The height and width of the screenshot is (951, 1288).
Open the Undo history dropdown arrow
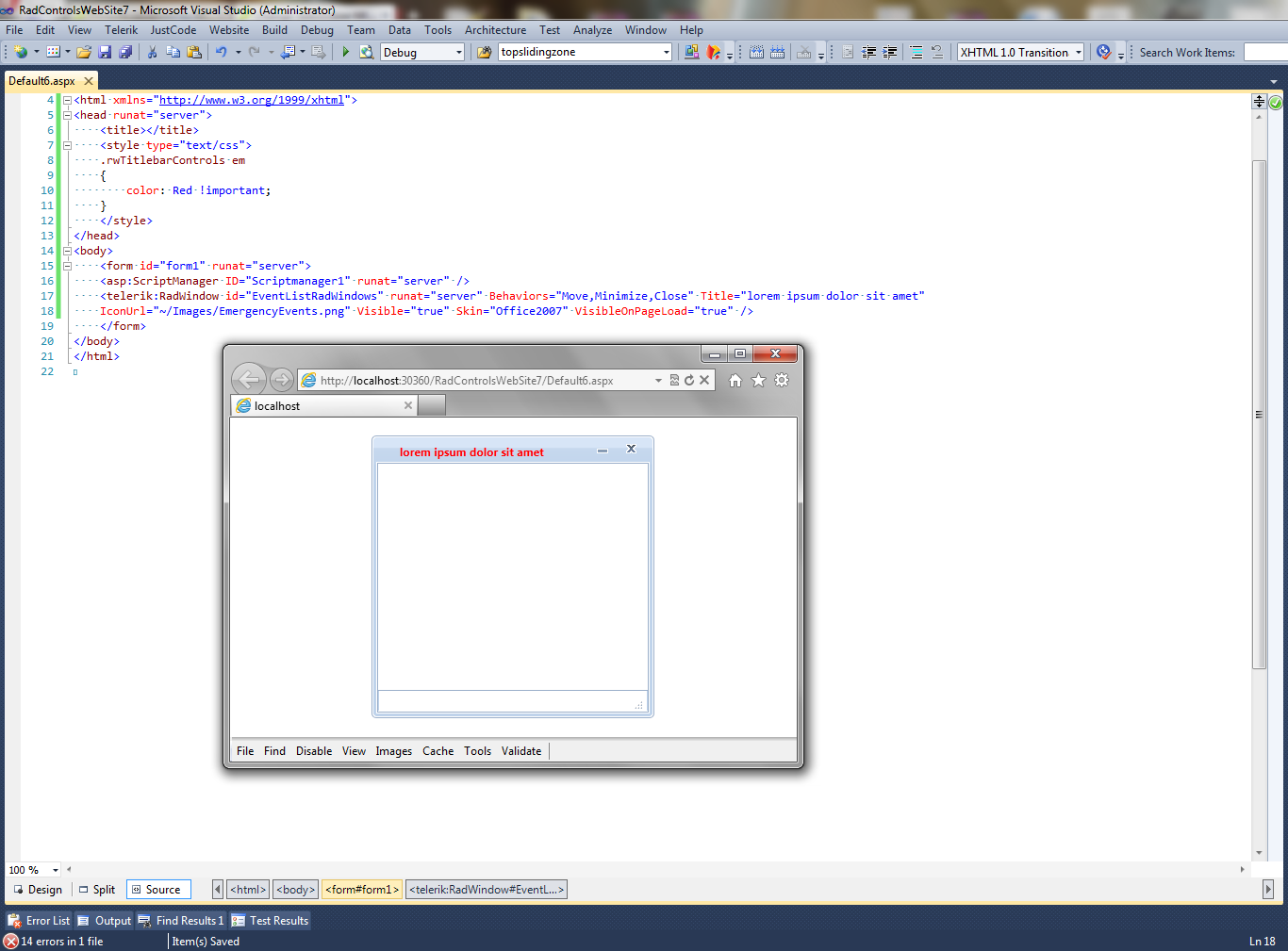click(x=238, y=52)
